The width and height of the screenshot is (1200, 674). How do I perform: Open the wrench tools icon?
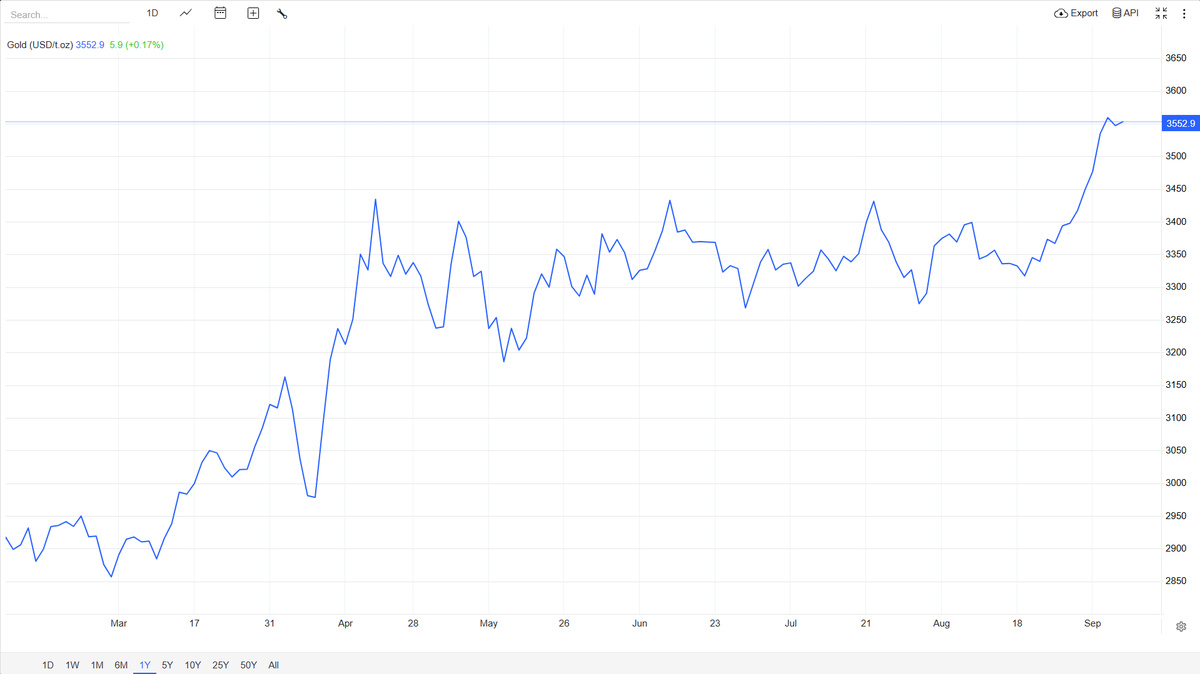tap(282, 13)
